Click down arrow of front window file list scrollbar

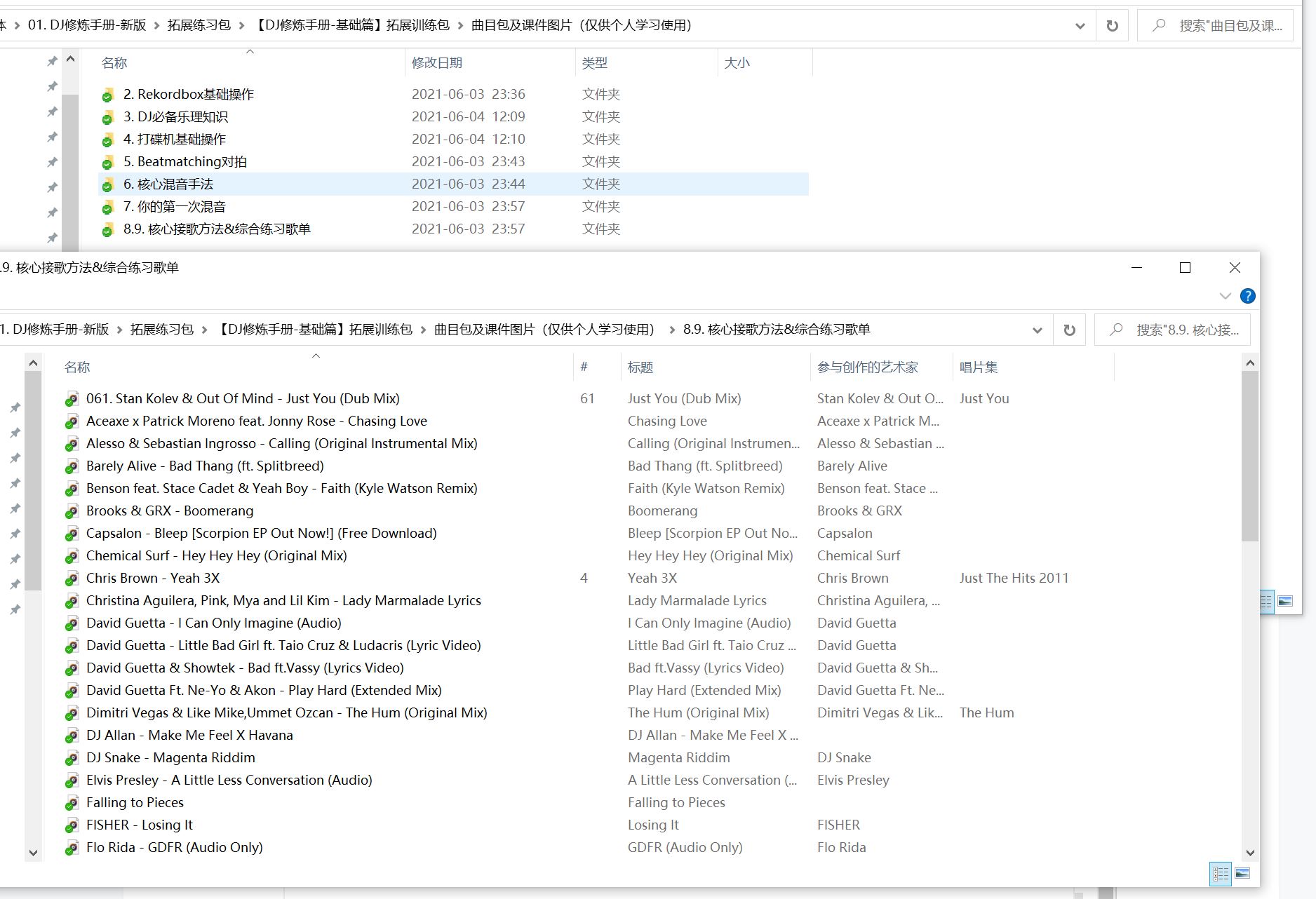pos(1250,853)
